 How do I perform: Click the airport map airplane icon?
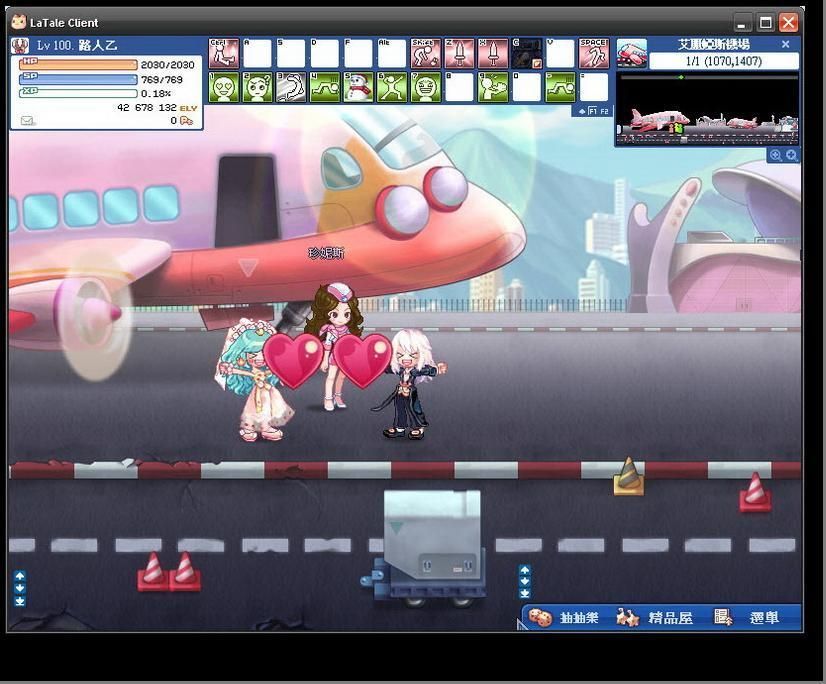[632, 53]
